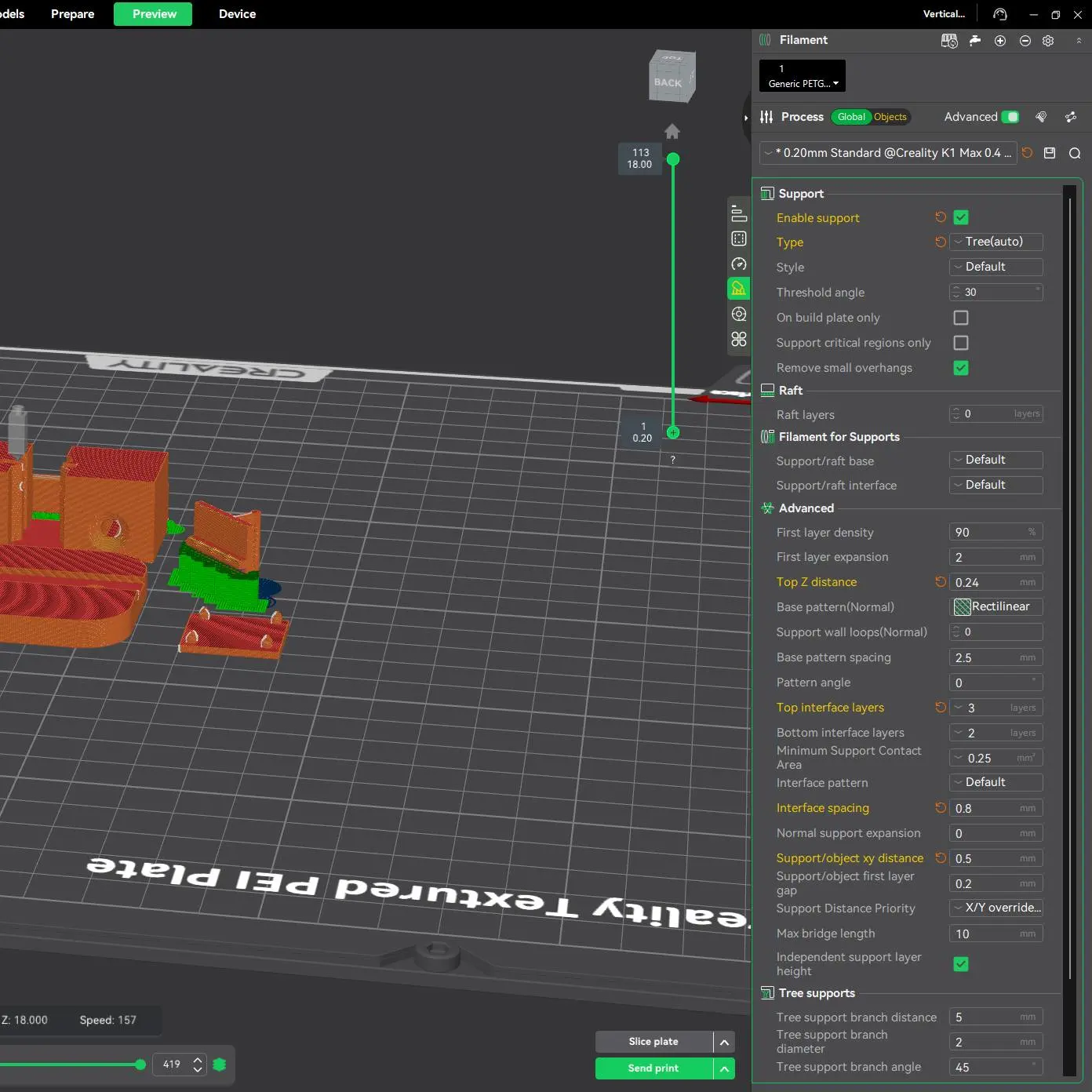This screenshot has width=1092, height=1092.
Task: Click the compare presets icon next to Advanced
Action: coord(1041,117)
